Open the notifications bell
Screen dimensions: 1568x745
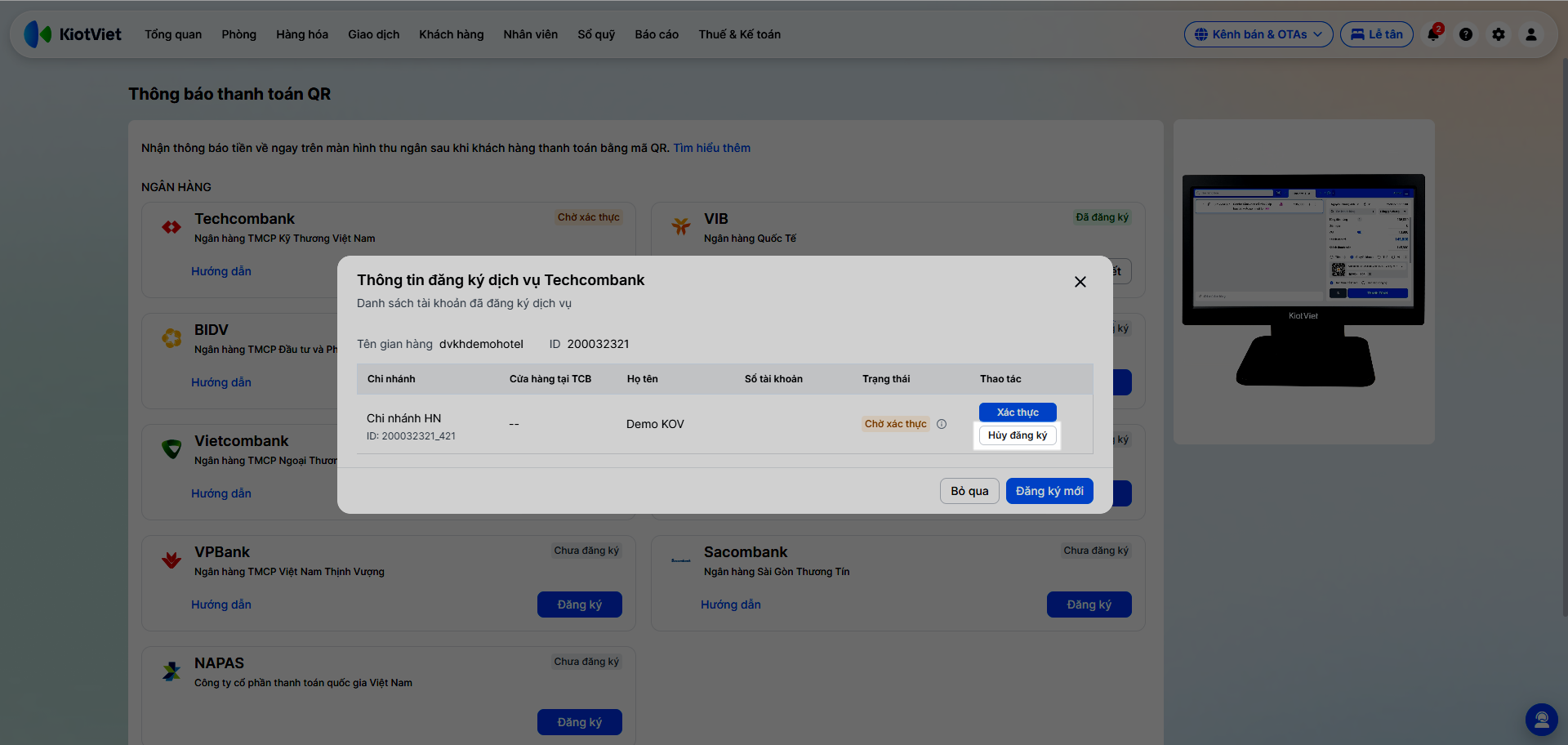click(x=1433, y=34)
